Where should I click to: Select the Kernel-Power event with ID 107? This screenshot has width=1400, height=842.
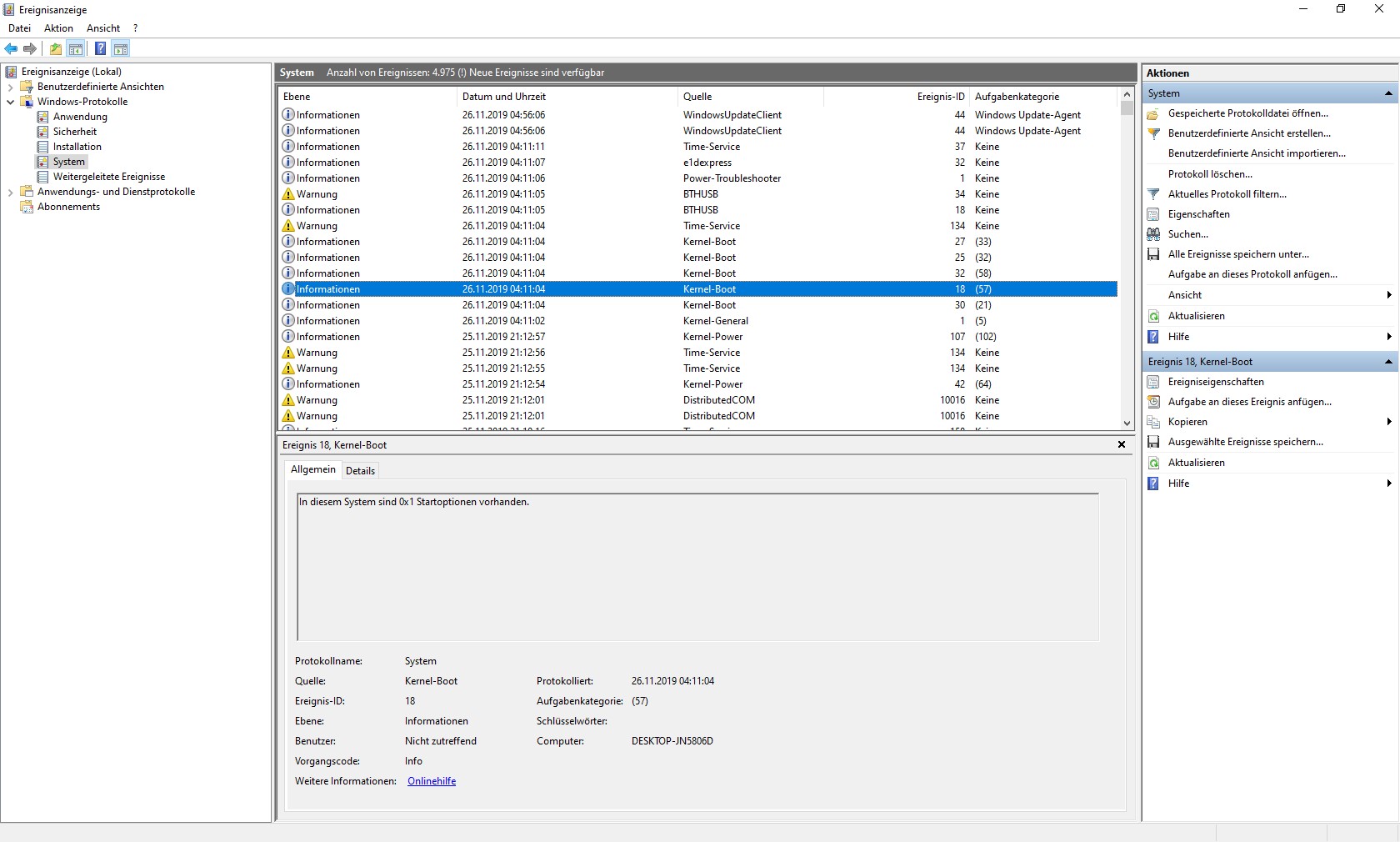coord(698,337)
